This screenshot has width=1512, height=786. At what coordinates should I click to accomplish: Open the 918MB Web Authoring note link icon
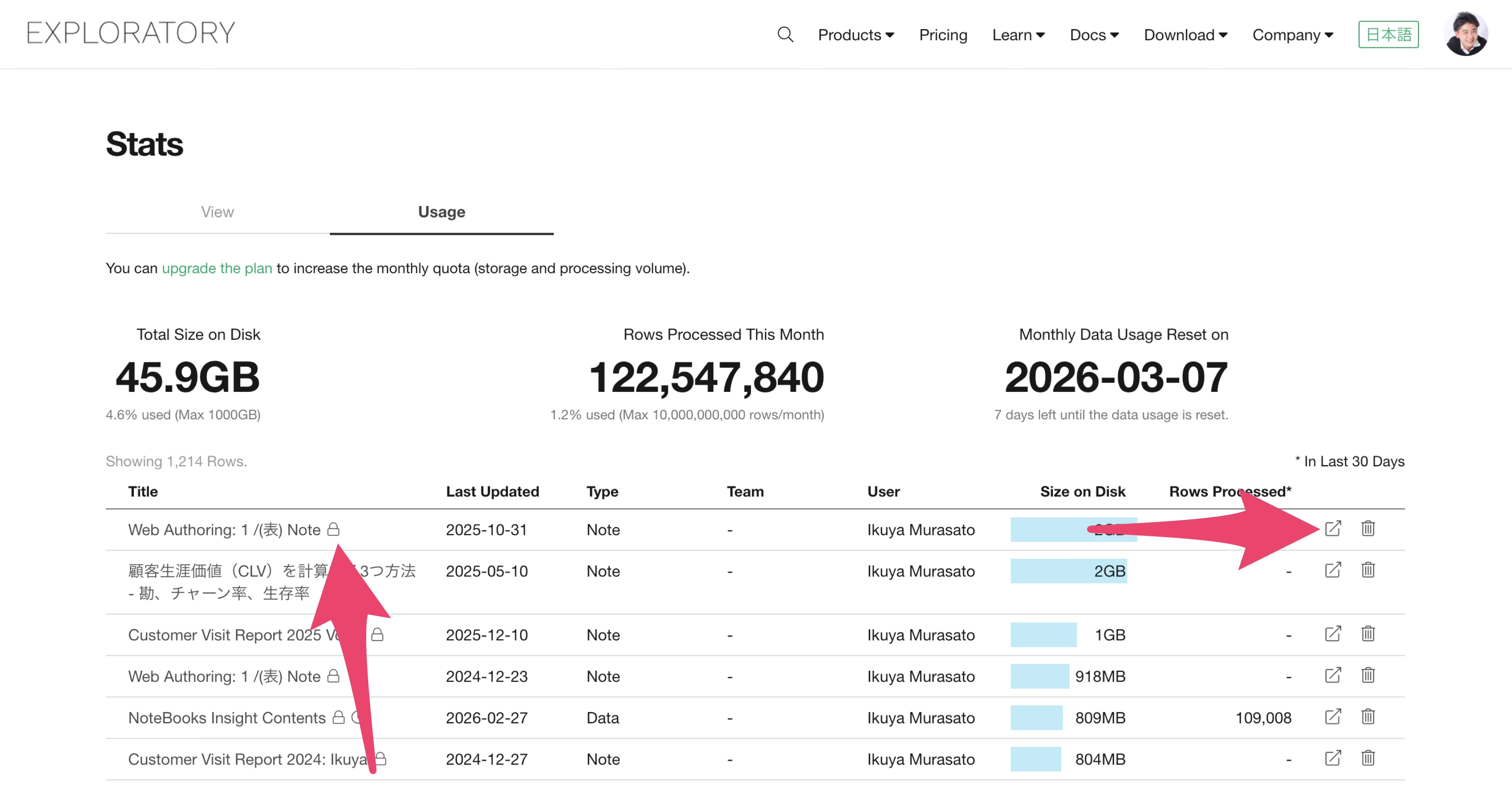(x=1332, y=676)
